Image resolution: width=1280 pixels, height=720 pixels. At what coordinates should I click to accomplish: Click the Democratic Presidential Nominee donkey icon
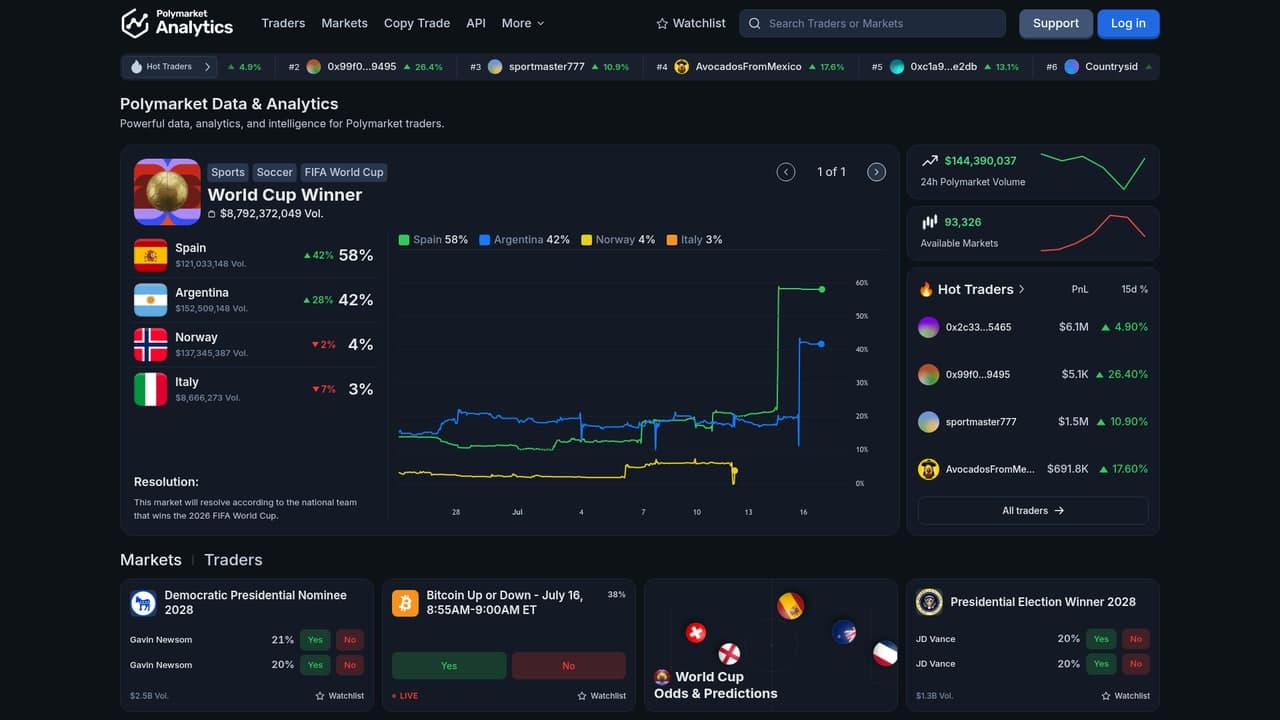[x=143, y=602]
